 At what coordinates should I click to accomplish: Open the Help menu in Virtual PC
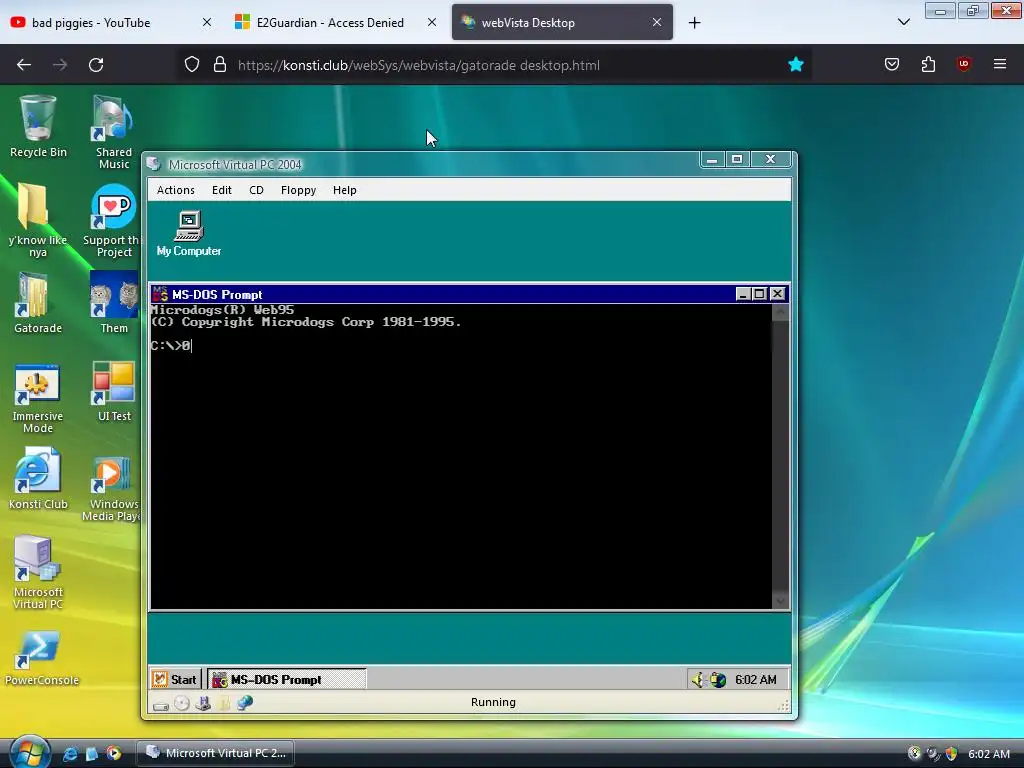point(345,190)
